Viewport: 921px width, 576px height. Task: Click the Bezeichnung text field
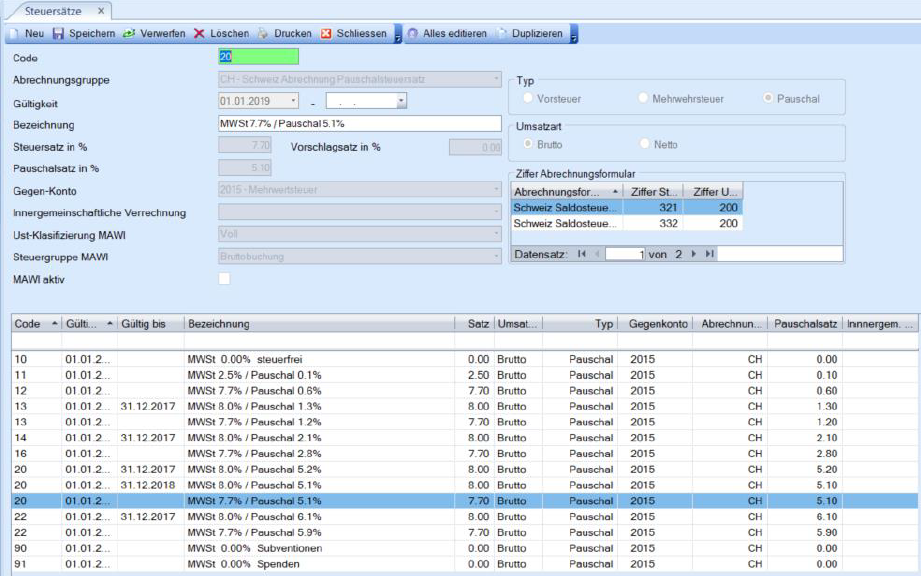359,124
